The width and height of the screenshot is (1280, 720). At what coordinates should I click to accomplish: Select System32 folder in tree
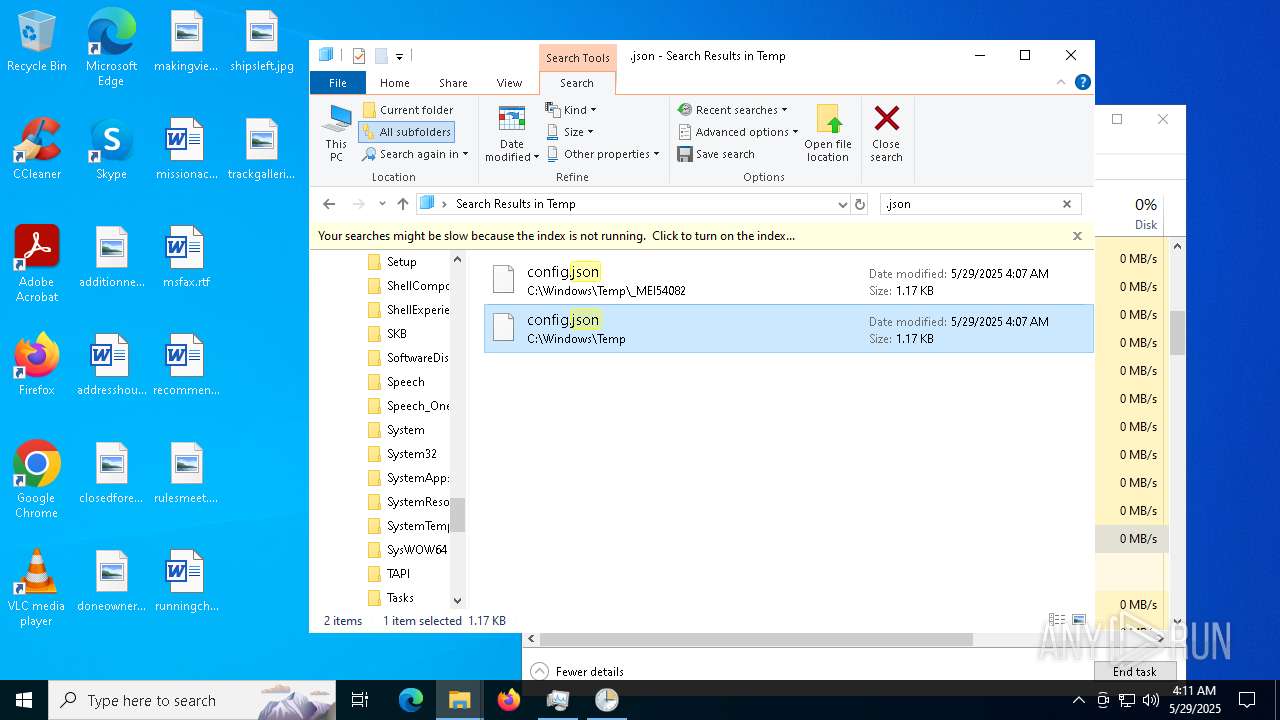click(411, 454)
